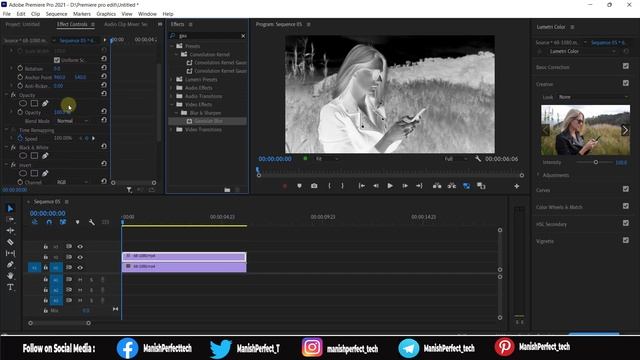Hide the V3 track output eye
The width and height of the screenshot is (640, 360).
coord(80,247)
